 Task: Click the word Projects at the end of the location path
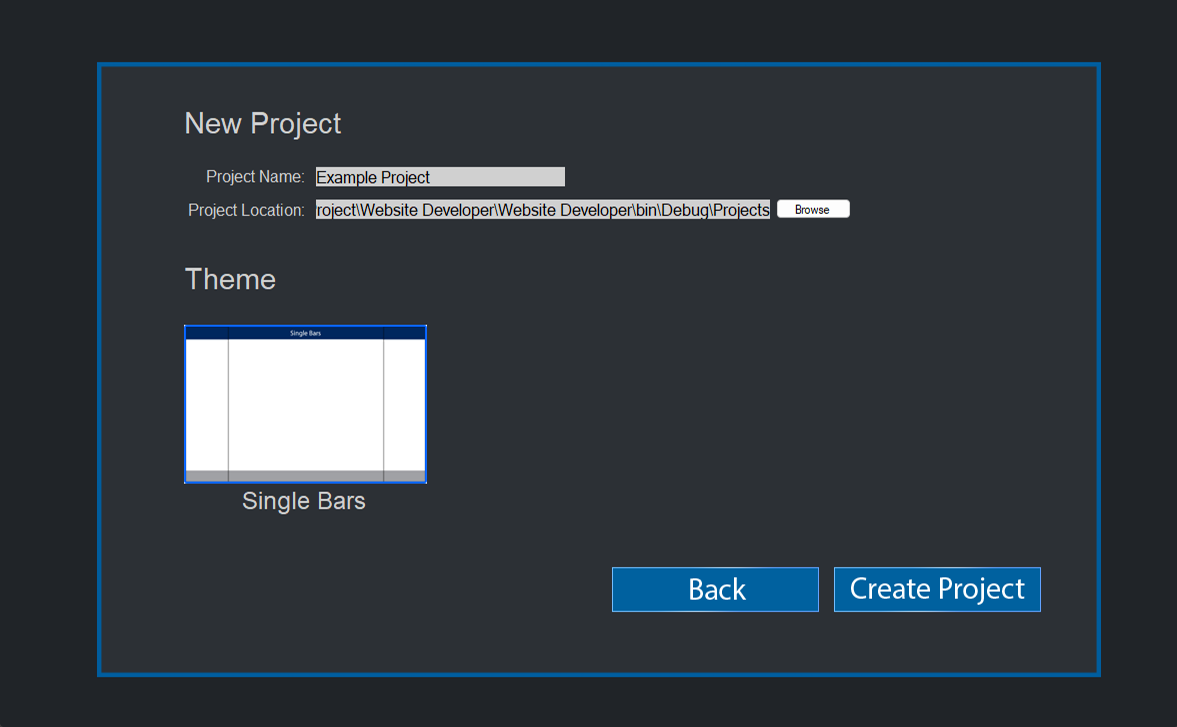(741, 210)
